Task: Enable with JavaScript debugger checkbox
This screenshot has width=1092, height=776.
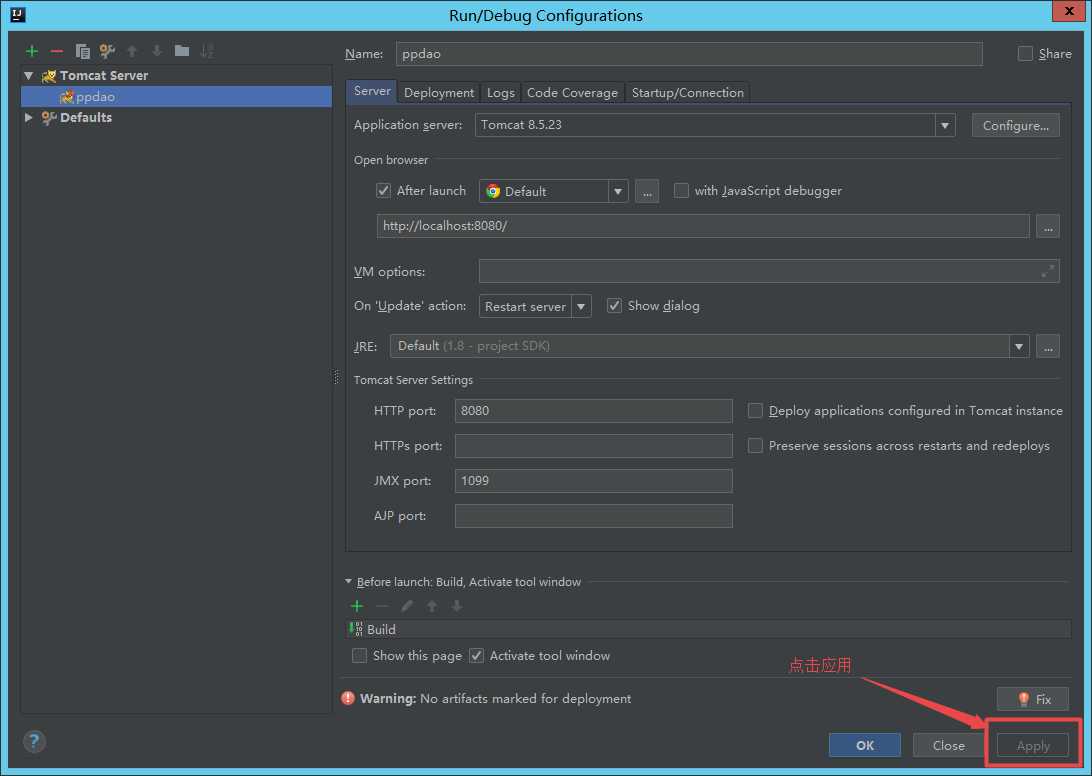Action: [681, 190]
